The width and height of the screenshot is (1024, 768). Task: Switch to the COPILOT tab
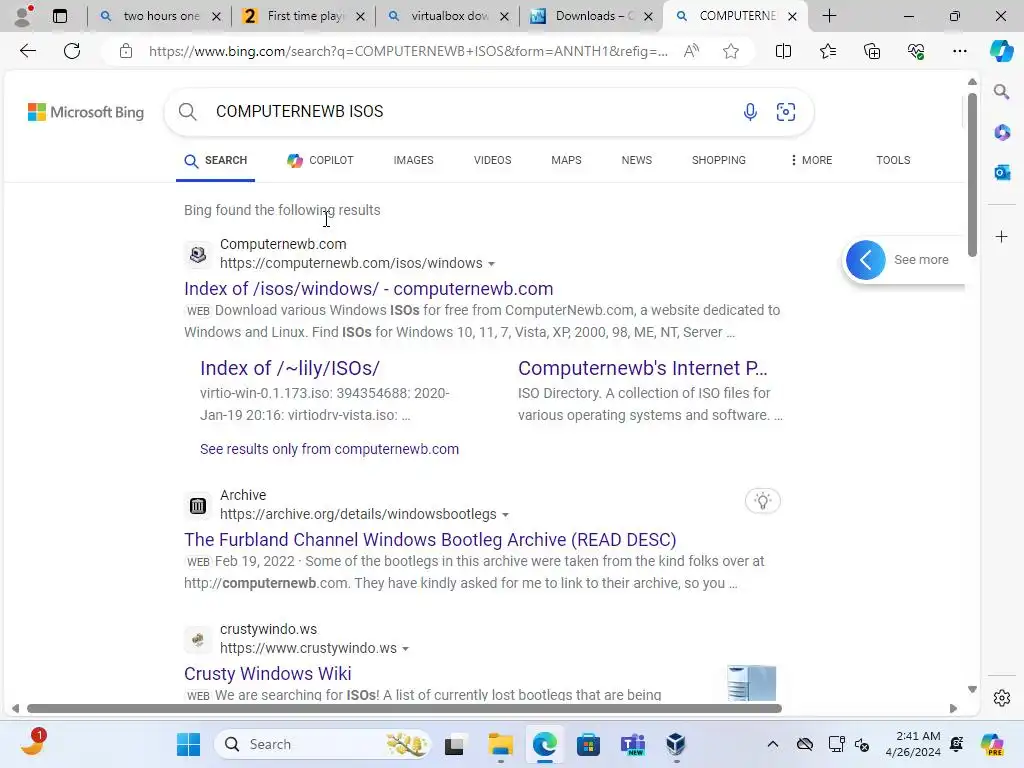pos(321,160)
